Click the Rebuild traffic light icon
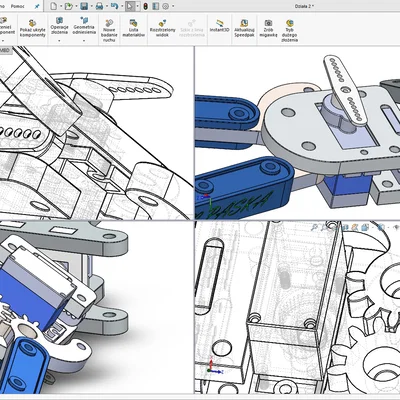400x400 pixels. 145,6
